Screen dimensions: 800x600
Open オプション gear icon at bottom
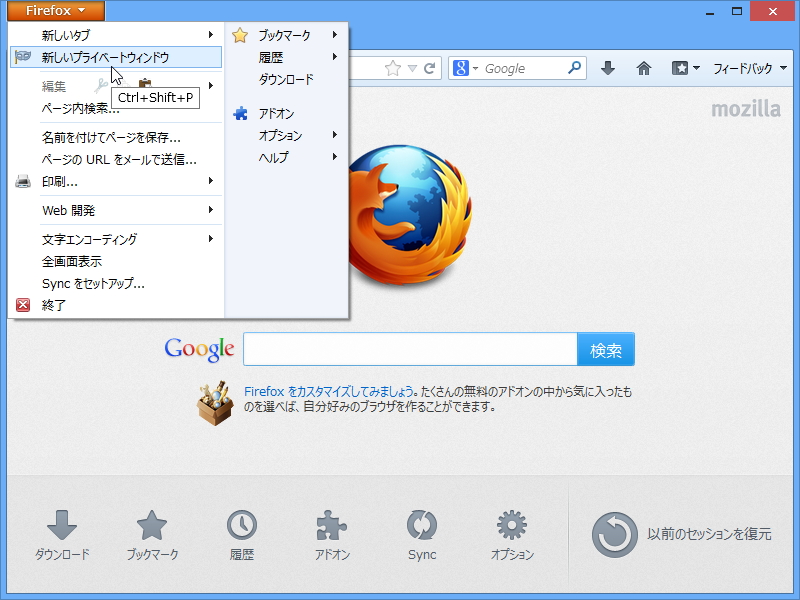pos(511,527)
